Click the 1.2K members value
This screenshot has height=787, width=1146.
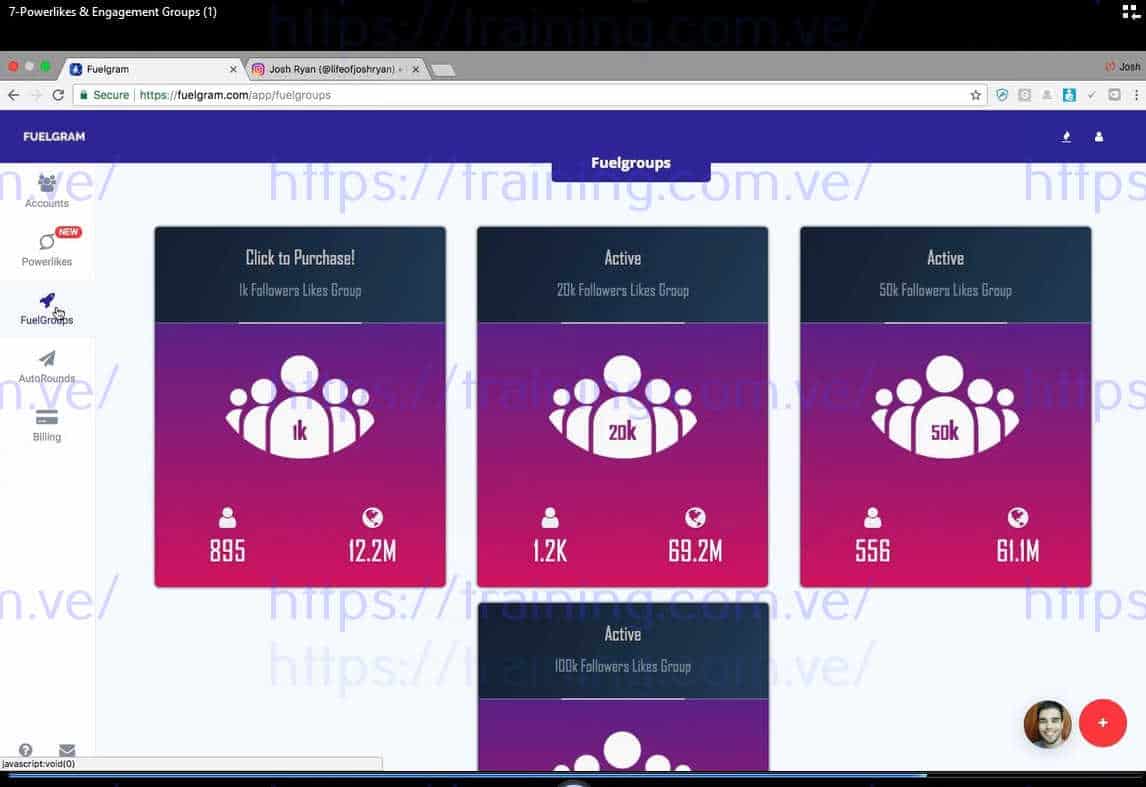[550, 551]
